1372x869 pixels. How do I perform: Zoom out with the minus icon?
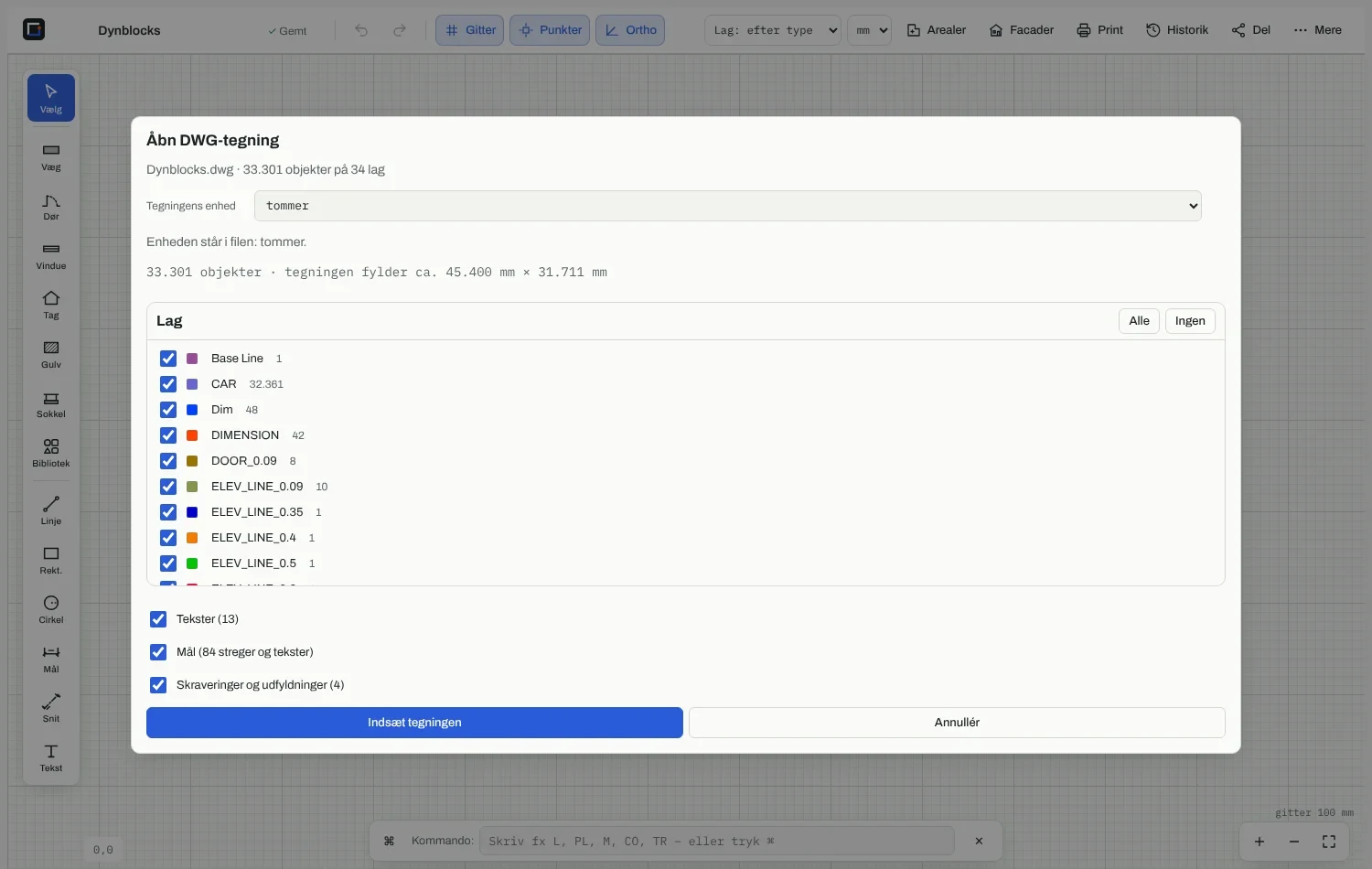tap(1294, 842)
